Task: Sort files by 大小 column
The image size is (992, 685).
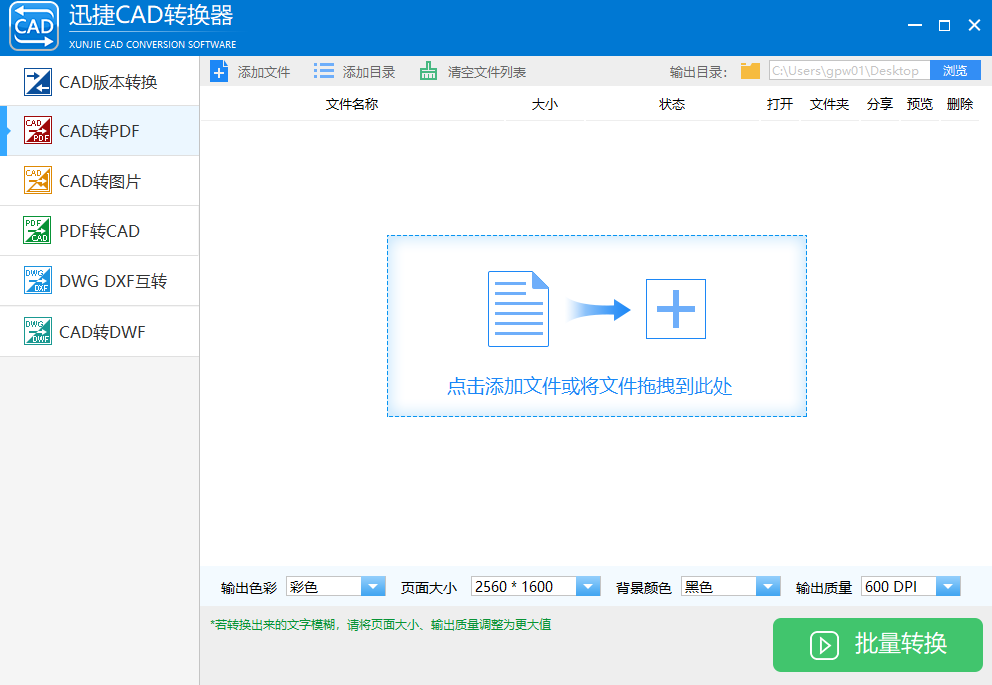Action: (545, 103)
